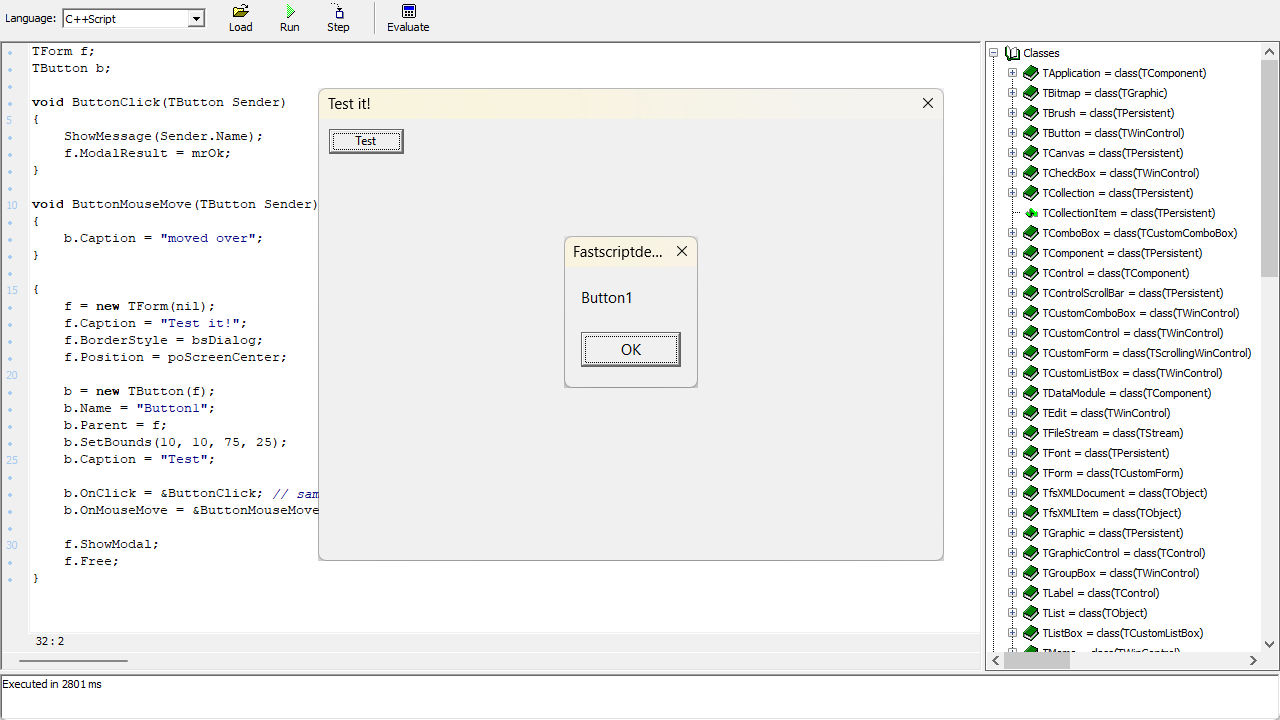Click the TForm class icon
Image resolution: width=1280 pixels, height=720 pixels.
click(x=1031, y=473)
